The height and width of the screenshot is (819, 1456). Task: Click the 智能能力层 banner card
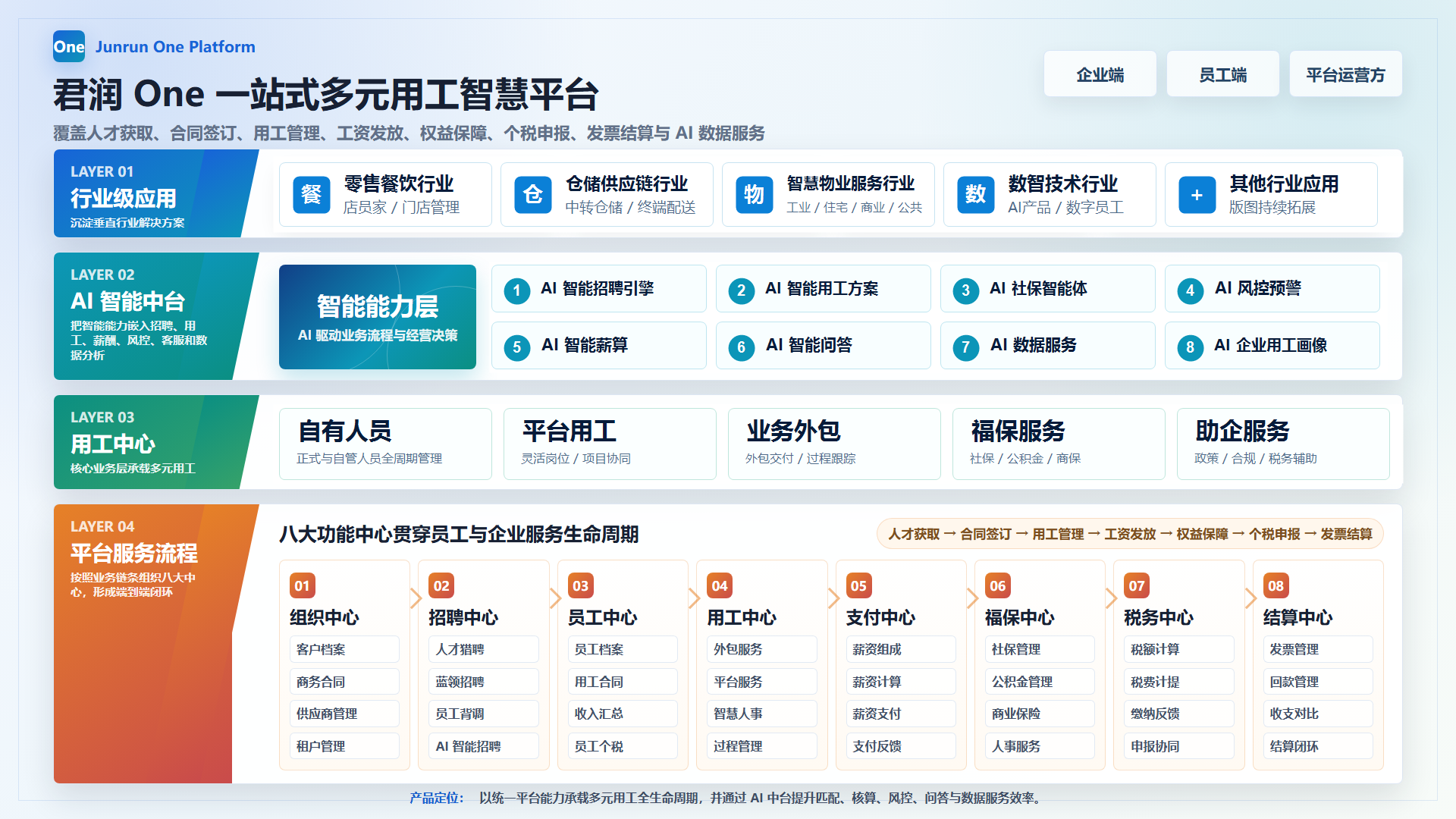pyautogui.click(x=378, y=317)
